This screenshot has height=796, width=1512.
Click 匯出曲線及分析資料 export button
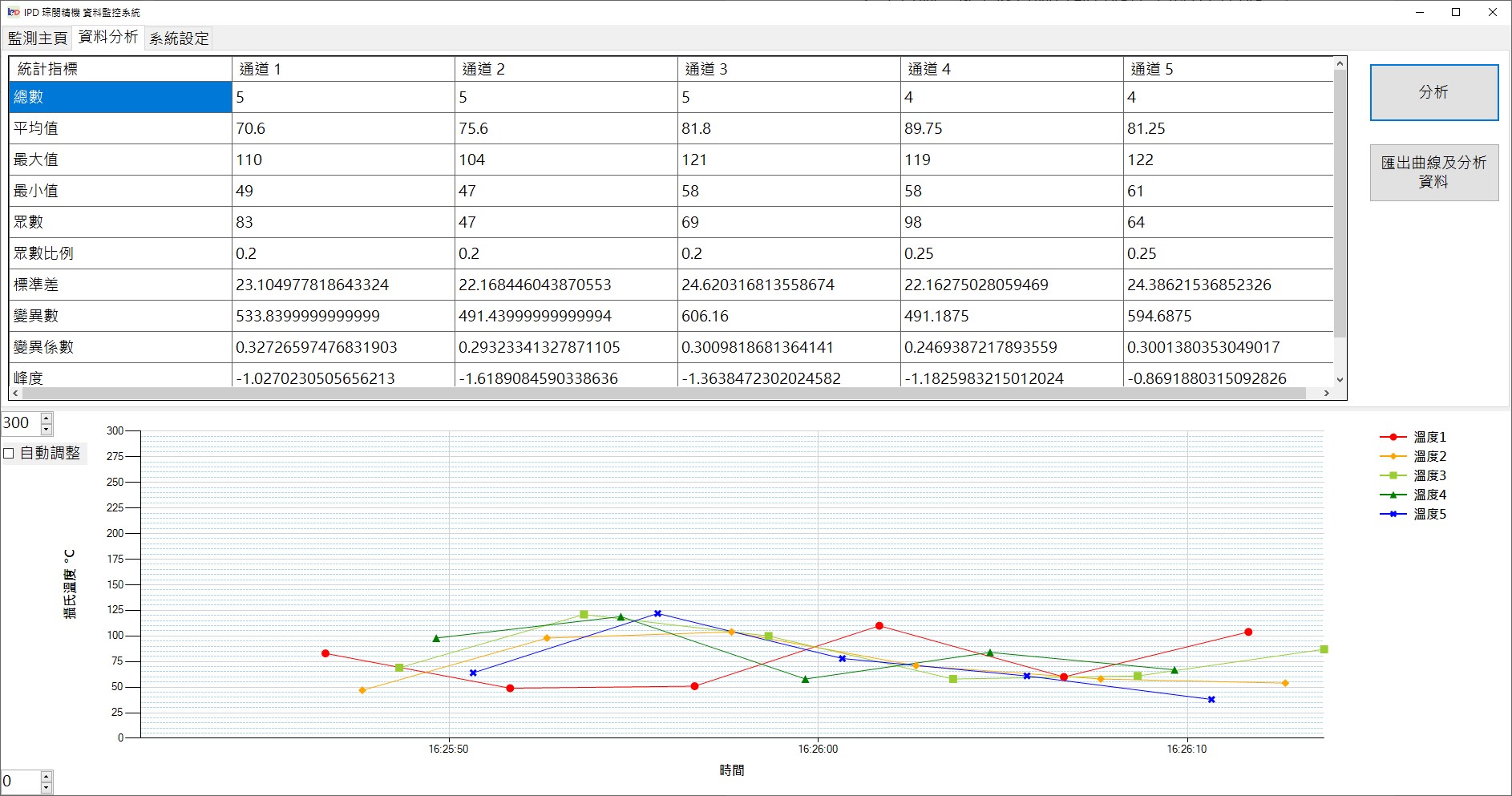coord(1433,172)
